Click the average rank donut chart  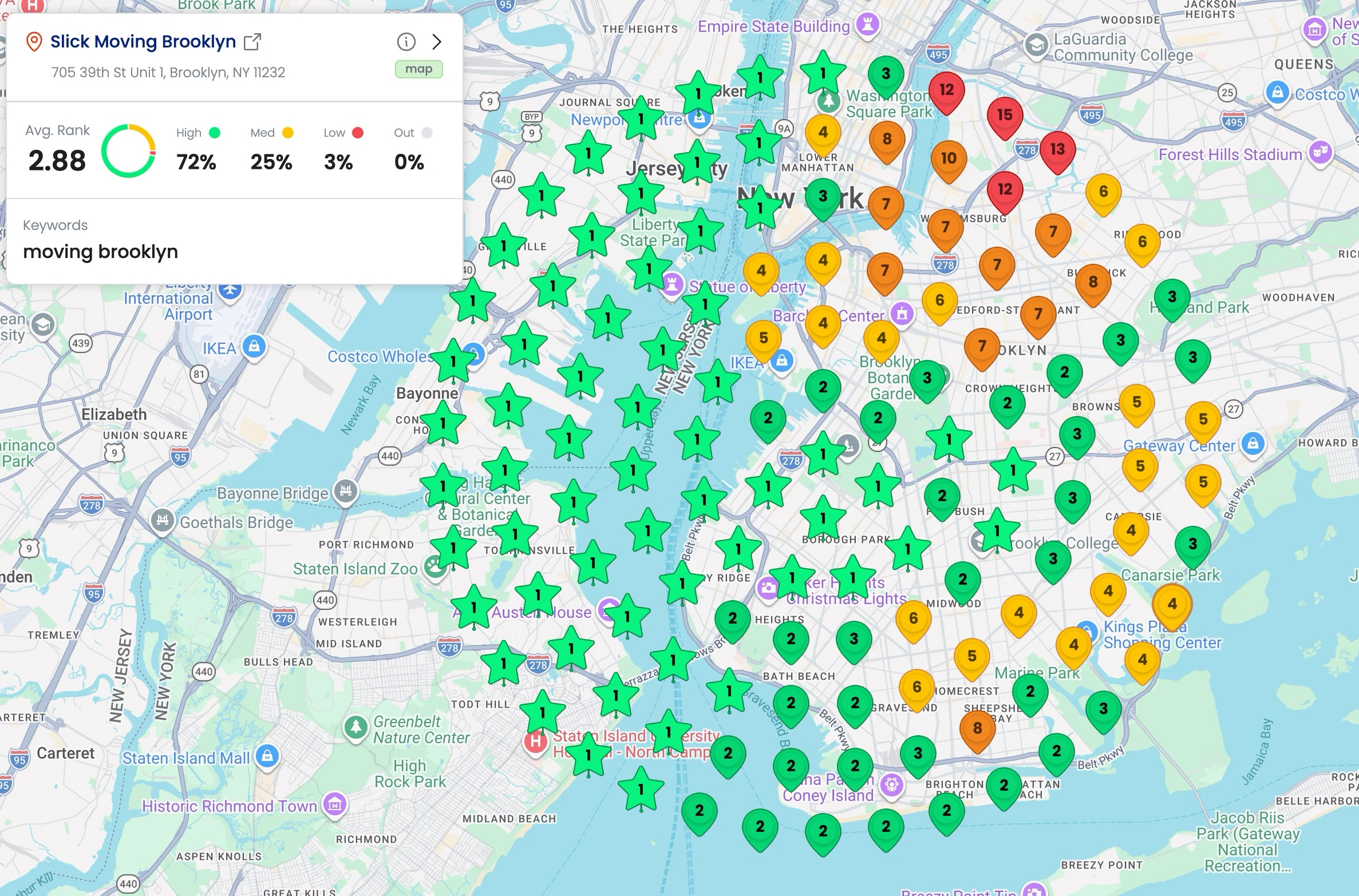point(129,151)
